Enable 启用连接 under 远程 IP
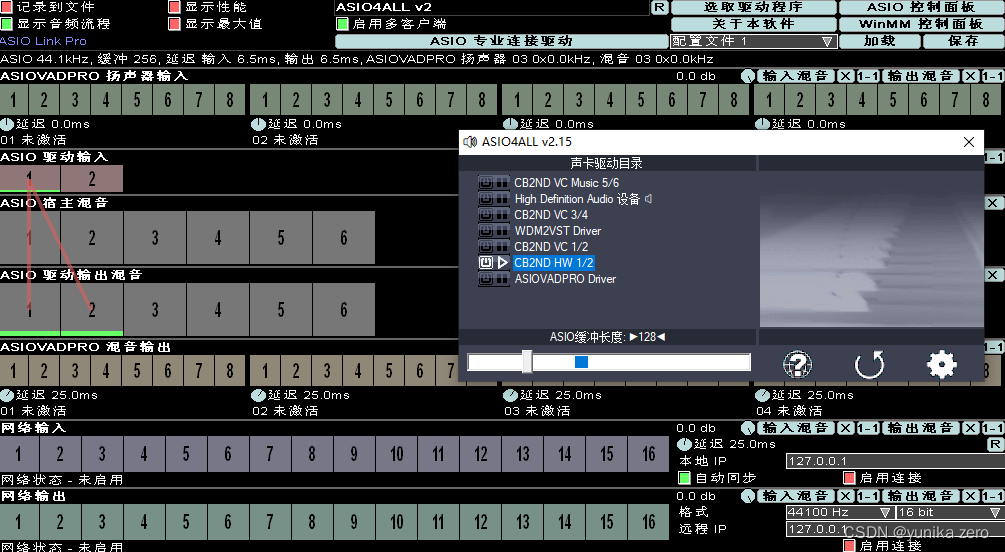The height and width of the screenshot is (552, 1005). tap(850, 546)
